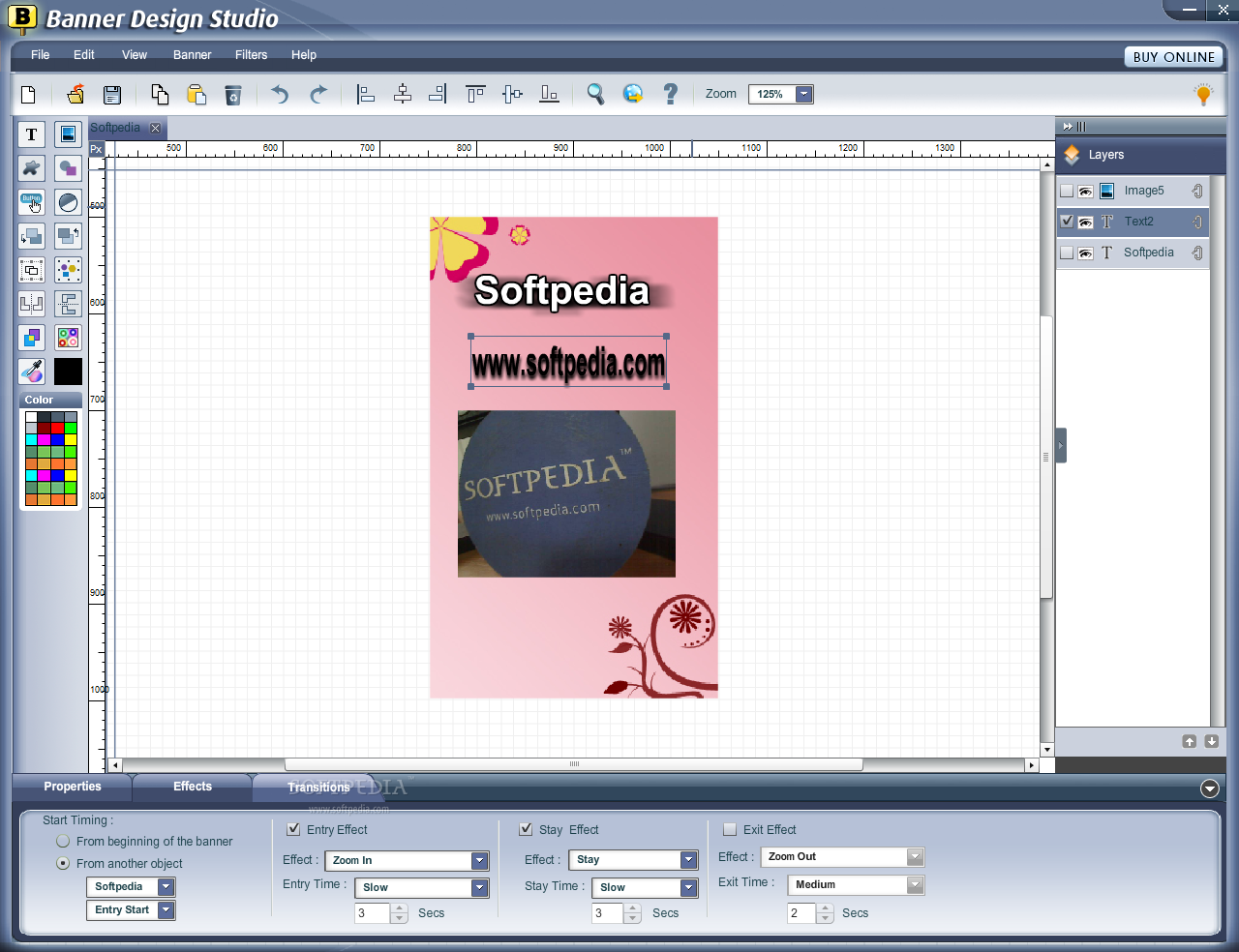Image resolution: width=1239 pixels, height=952 pixels.
Task: Open the Filters menu
Action: coord(252,55)
